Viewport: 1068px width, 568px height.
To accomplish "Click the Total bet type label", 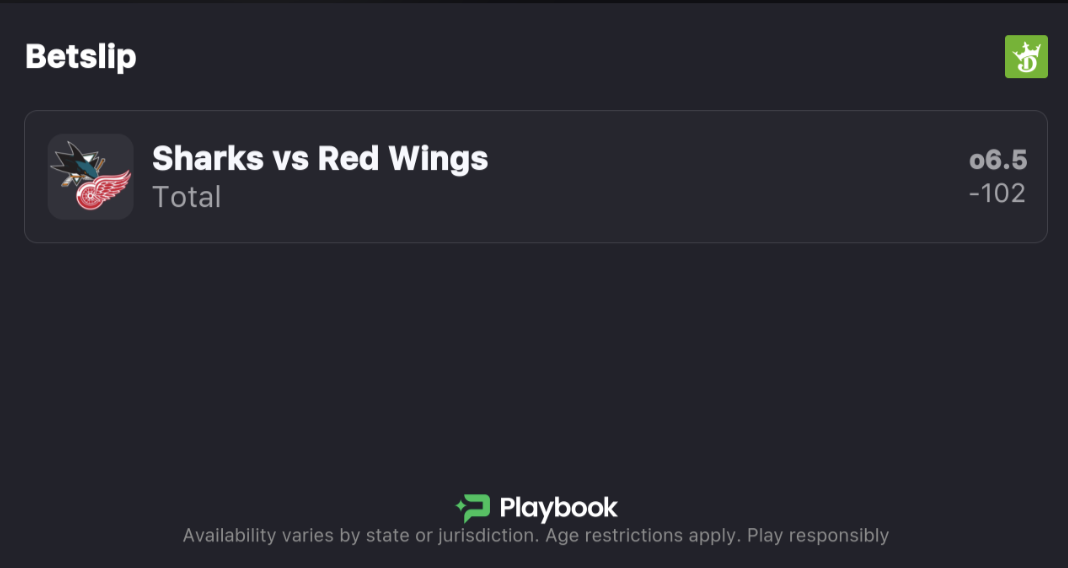I will point(186,196).
